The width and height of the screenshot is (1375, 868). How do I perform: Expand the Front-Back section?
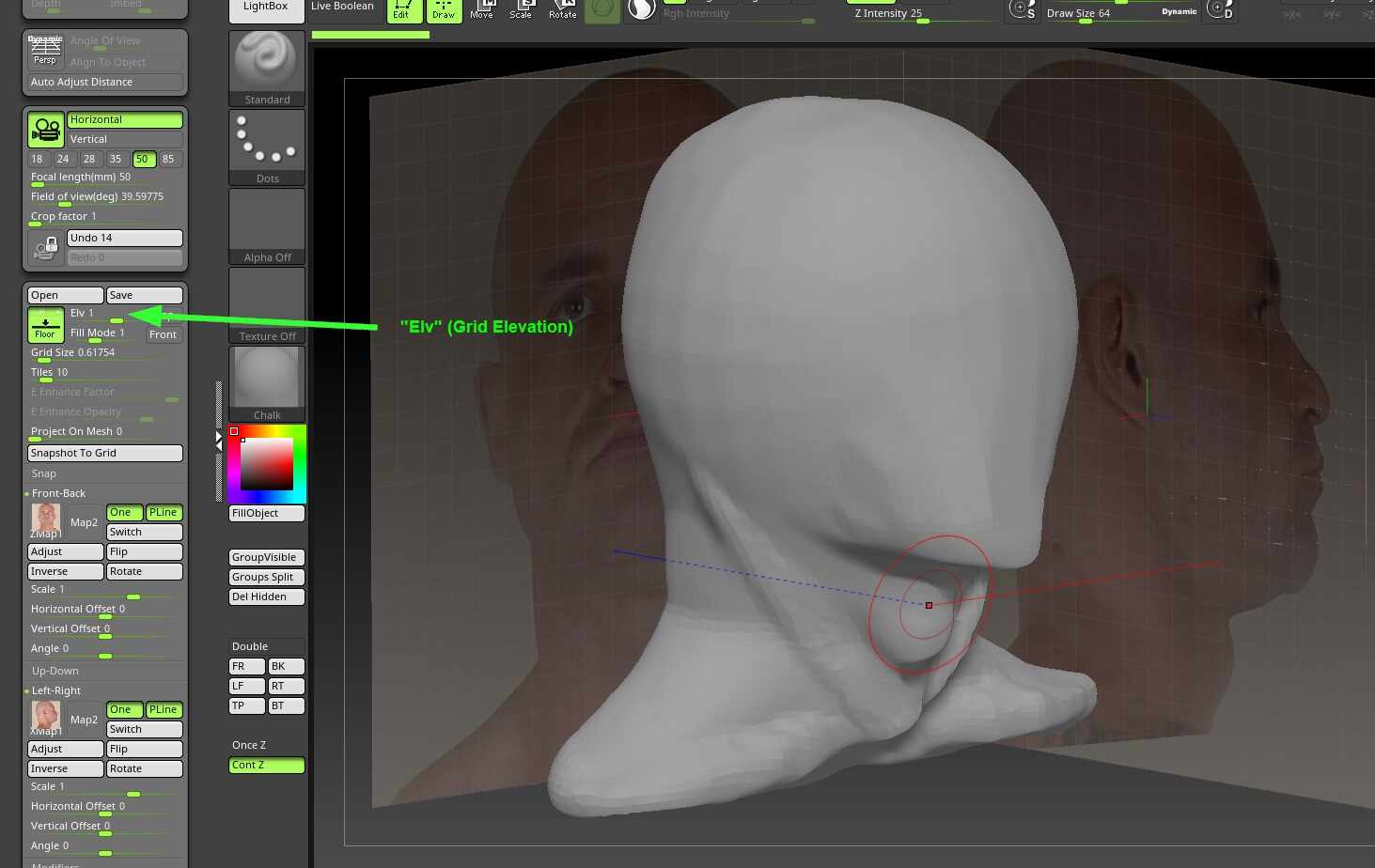click(58, 493)
